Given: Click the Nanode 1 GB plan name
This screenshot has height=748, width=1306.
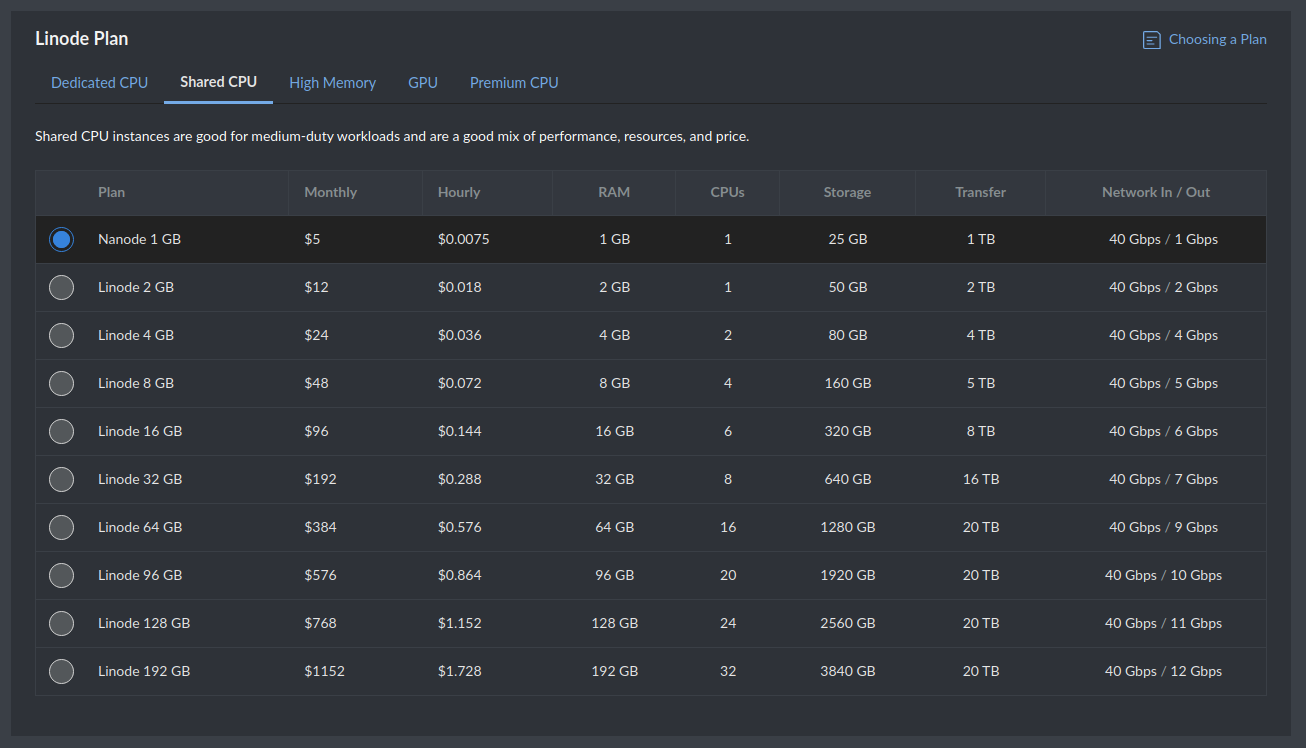Looking at the screenshot, I should pyautogui.click(x=139, y=240).
